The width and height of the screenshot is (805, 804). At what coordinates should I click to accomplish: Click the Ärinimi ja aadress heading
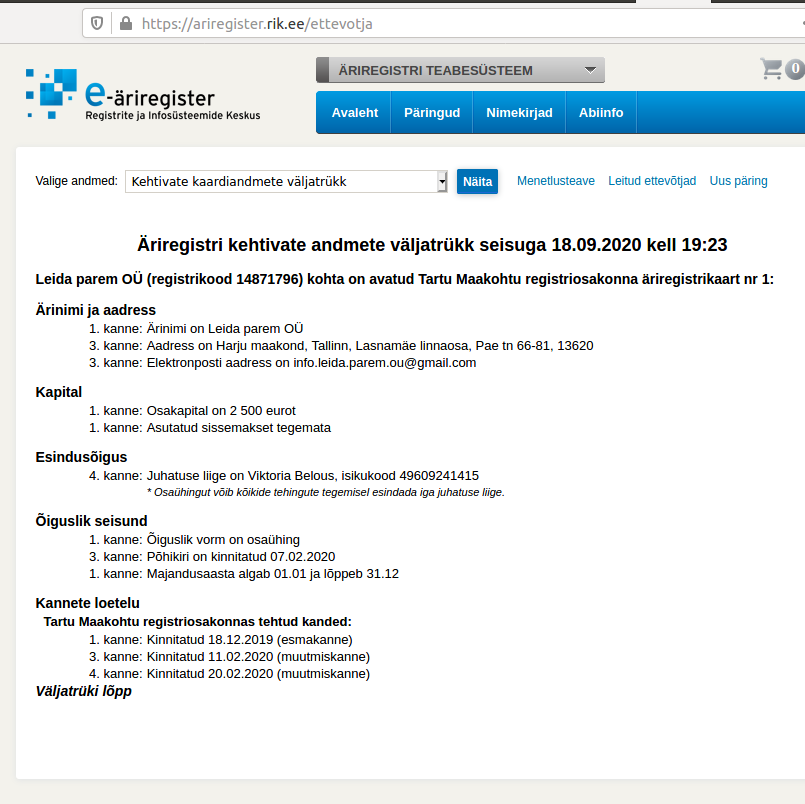pos(95,310)
